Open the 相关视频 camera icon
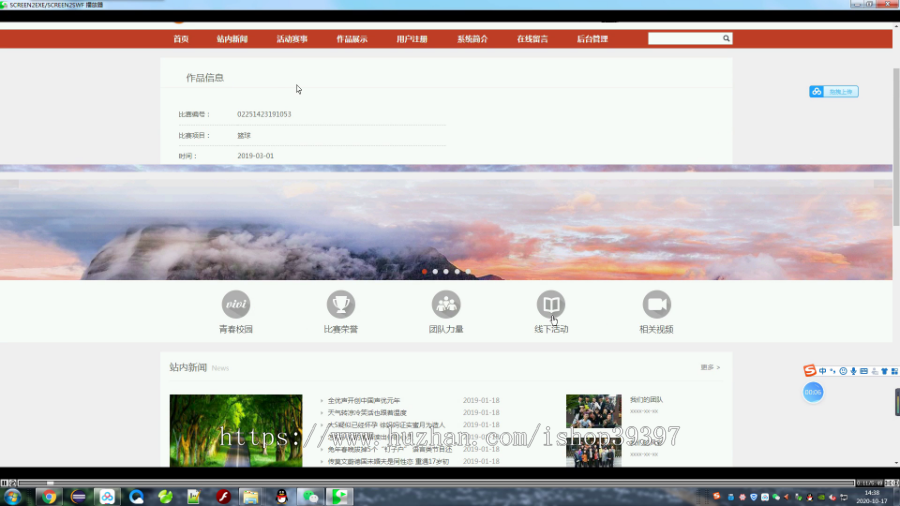The width and height of the screenshot is (900, 506). click(x=657, y=304)
